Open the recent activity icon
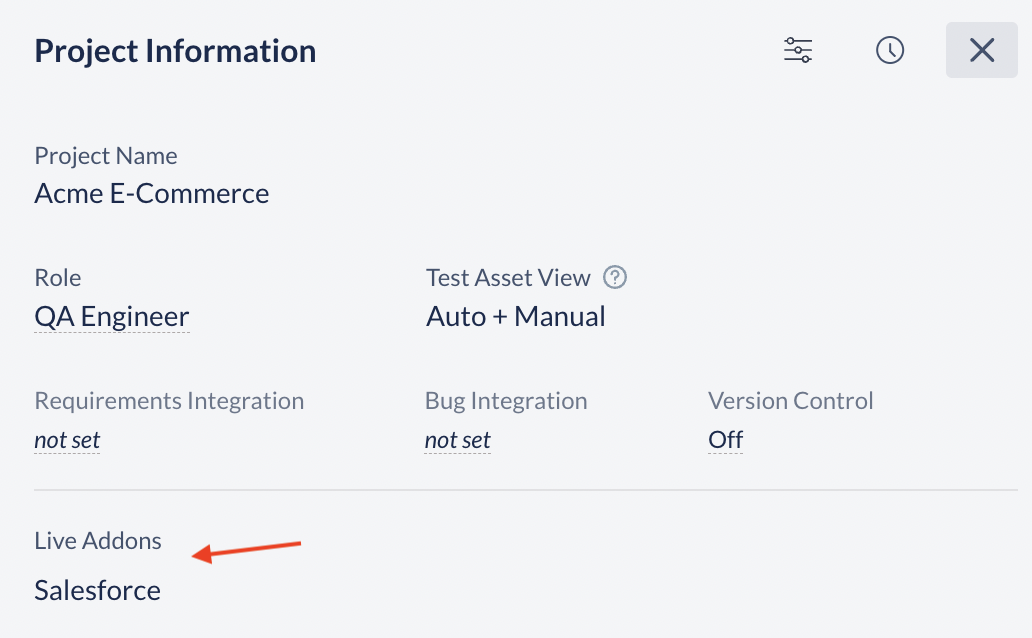 point(889,50)
